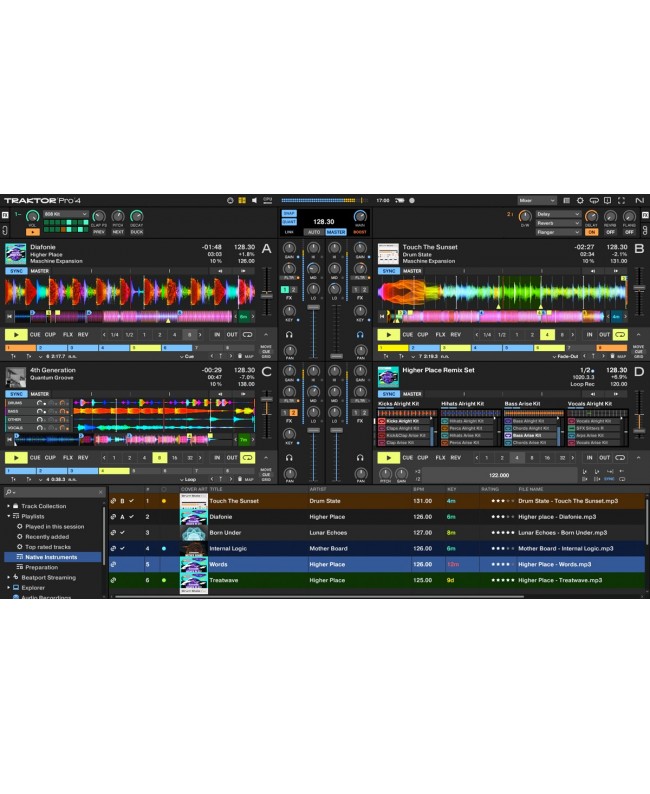Click the DUCK button in pattern player
Screen dimensions: 650x794
(x=137, y=232)
